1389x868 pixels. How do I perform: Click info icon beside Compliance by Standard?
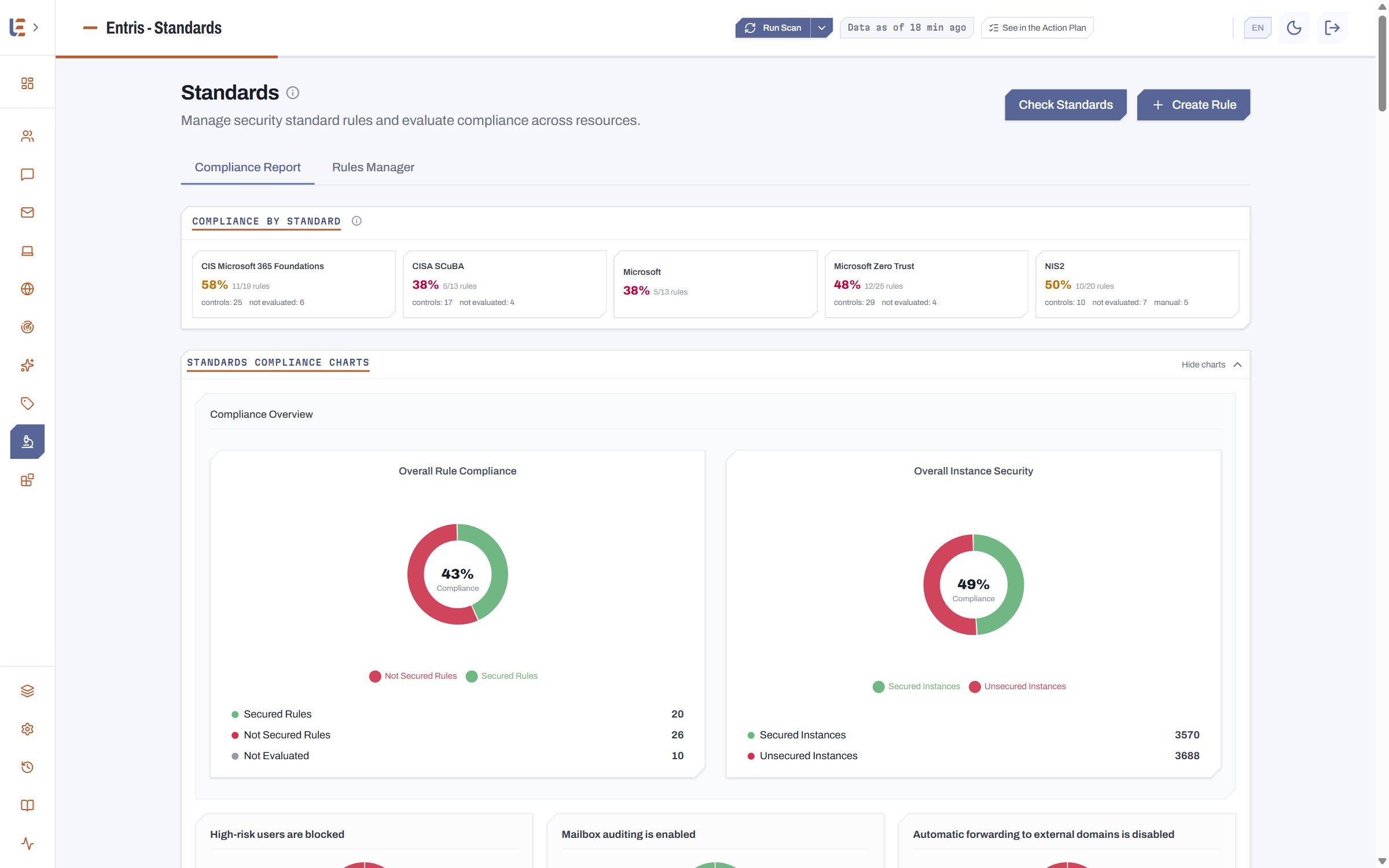coord(357,221)
